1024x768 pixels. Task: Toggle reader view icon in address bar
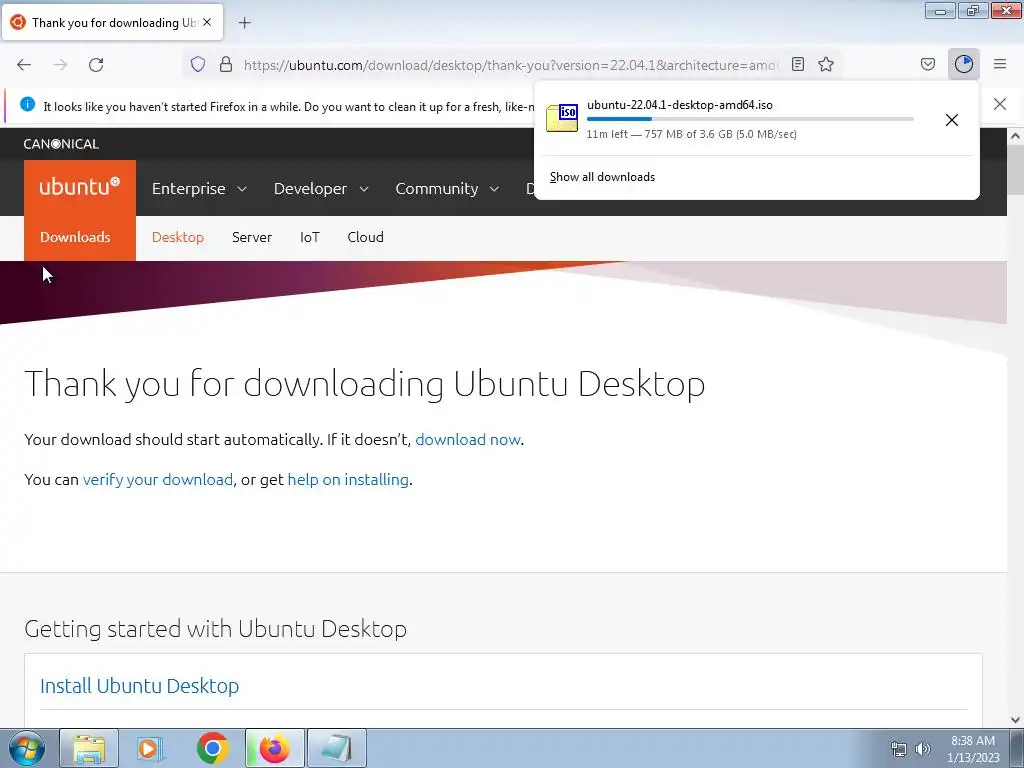coord(798,64)
